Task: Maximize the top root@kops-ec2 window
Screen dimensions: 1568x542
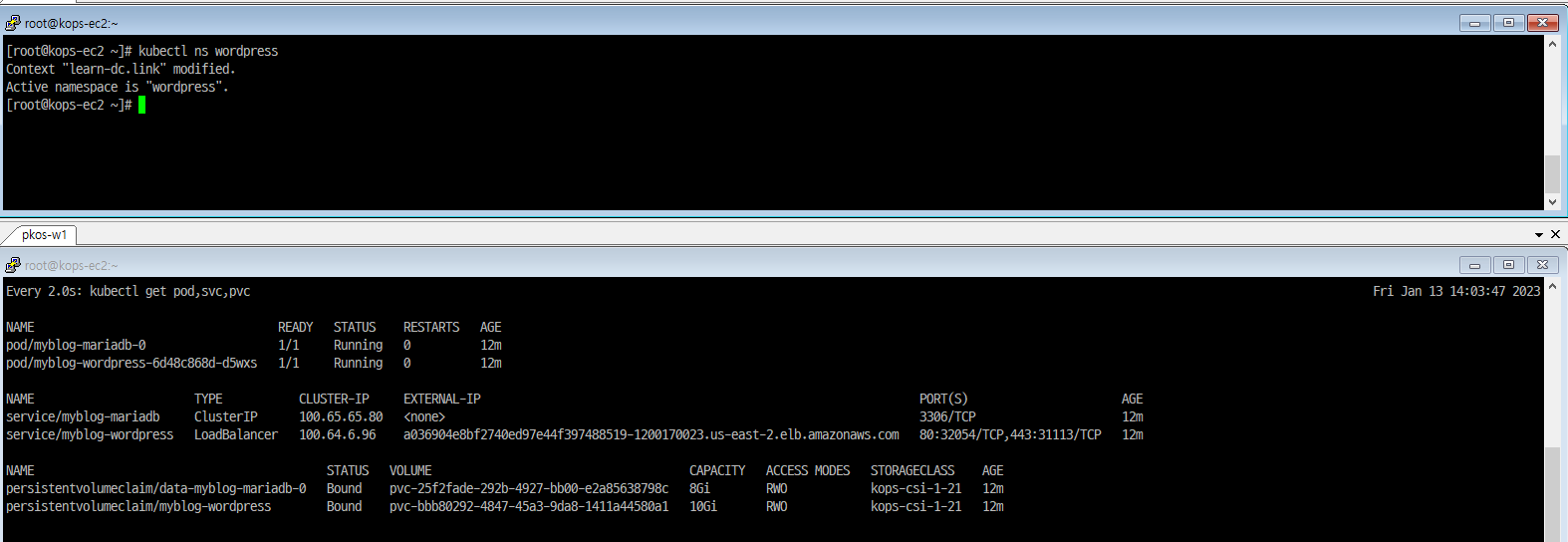Action: [x=1508, y=23]
